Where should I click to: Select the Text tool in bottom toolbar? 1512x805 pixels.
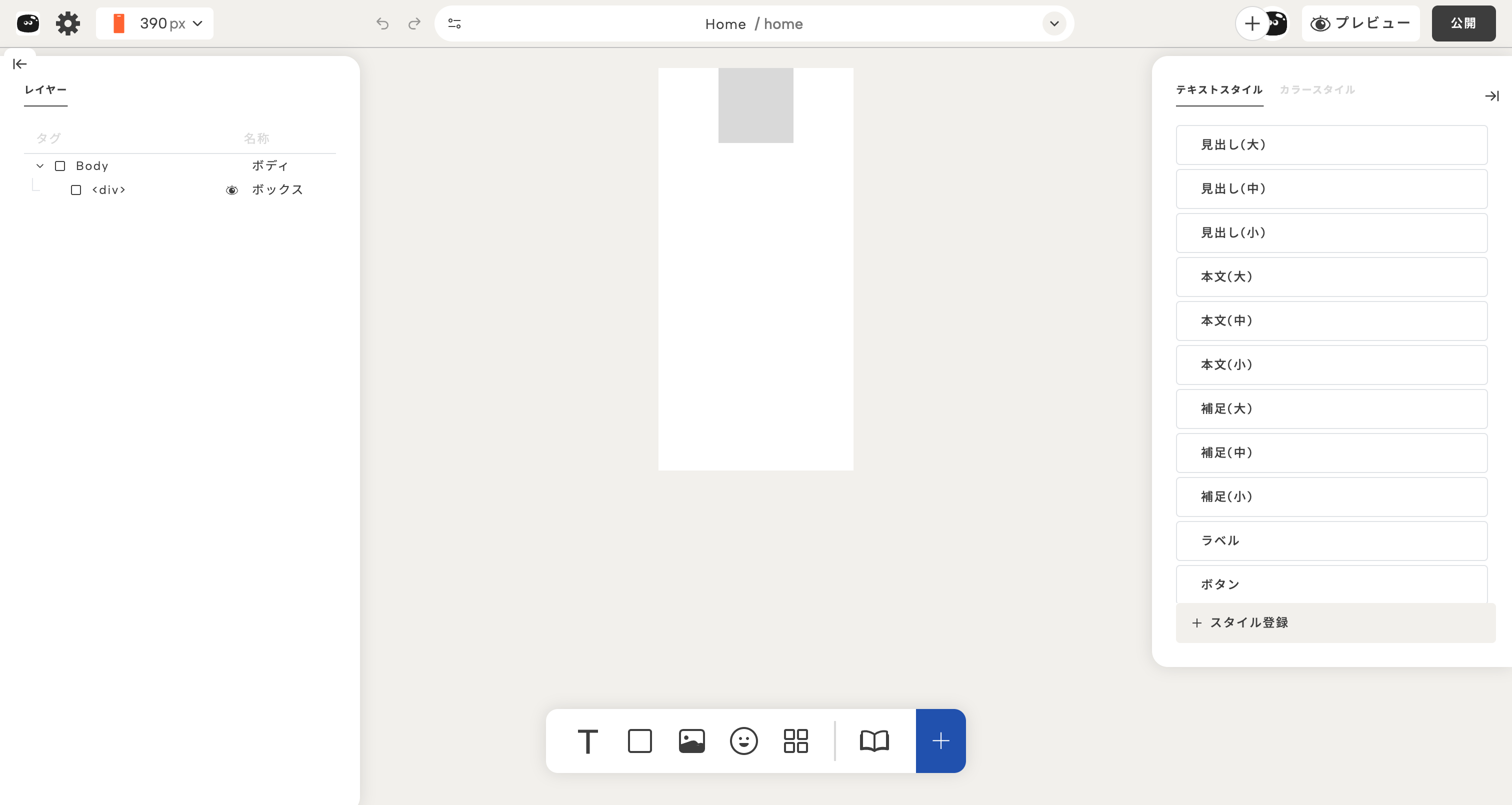(x=587, y=741)
